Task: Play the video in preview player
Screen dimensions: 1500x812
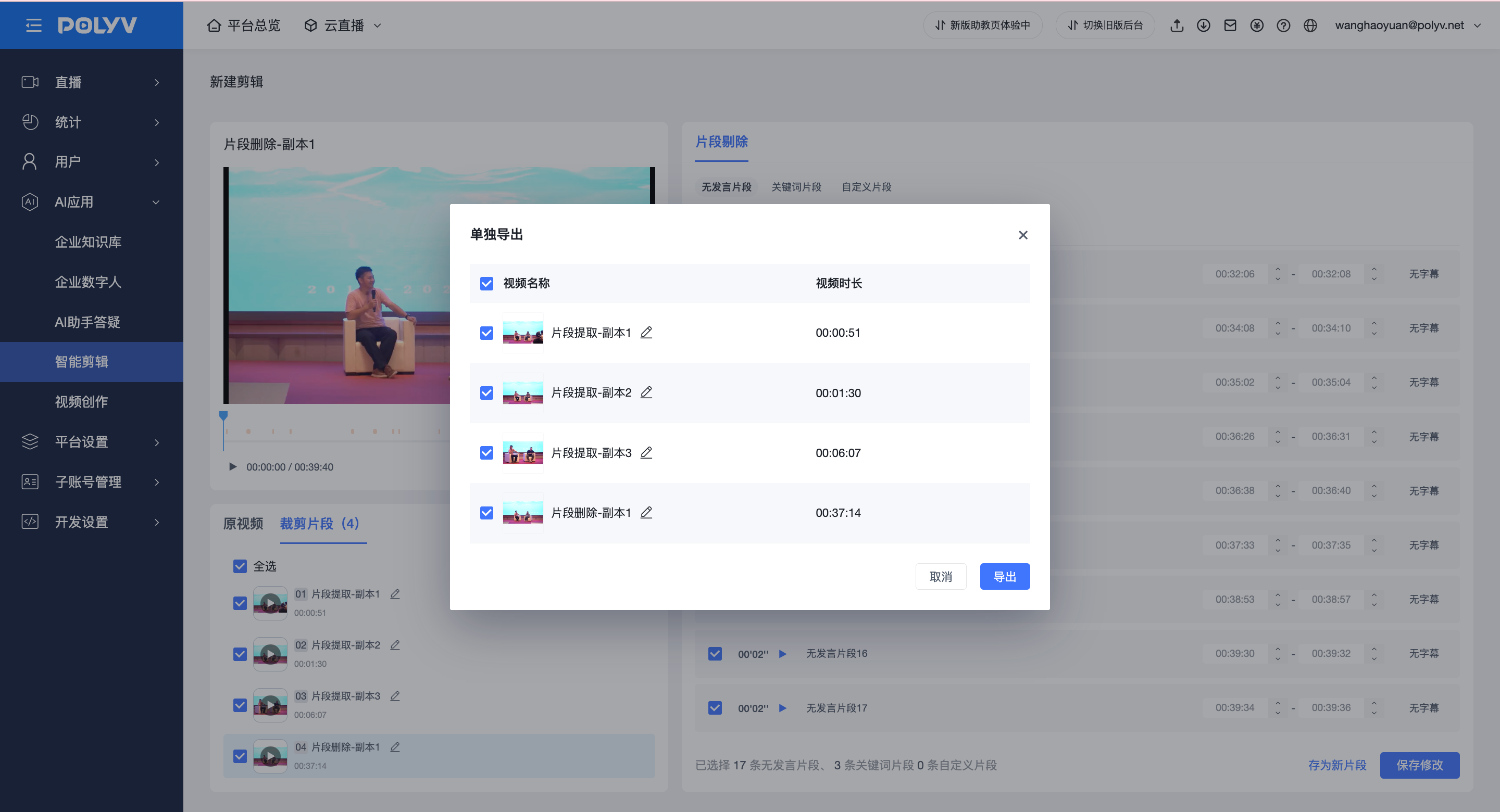Action: point(233,466)
